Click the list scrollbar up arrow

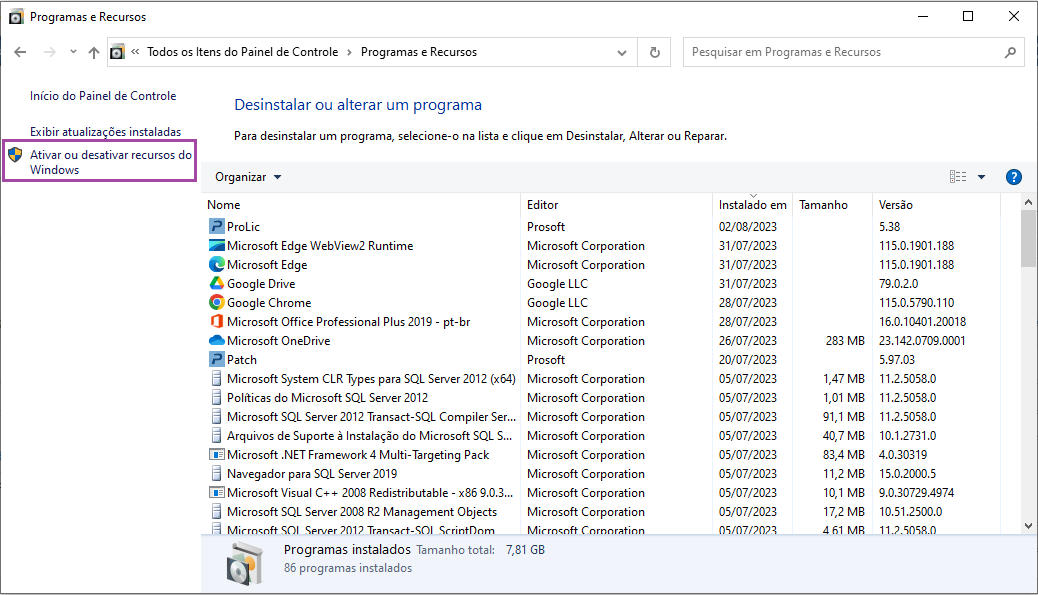pos(1028,202)
